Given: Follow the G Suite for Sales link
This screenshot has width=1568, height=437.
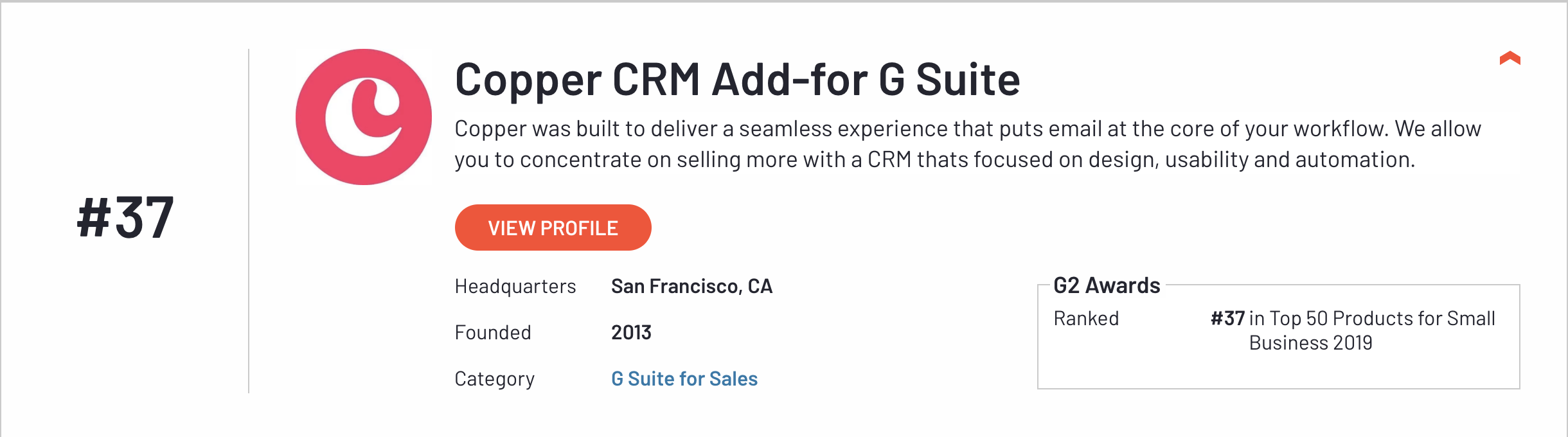Looking at the screenshot, I should click(x=684, y=379).
